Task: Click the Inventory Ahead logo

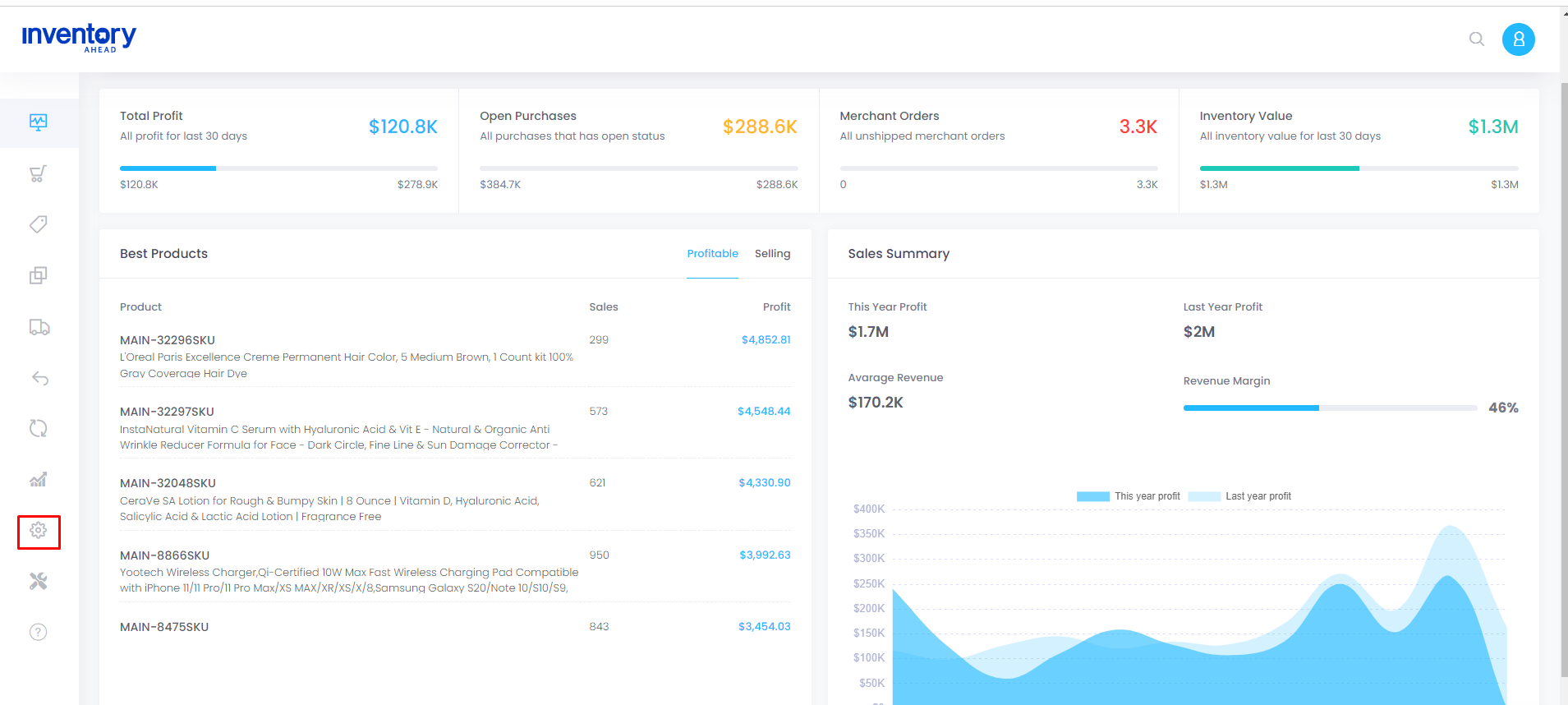Action: point(79,38)
